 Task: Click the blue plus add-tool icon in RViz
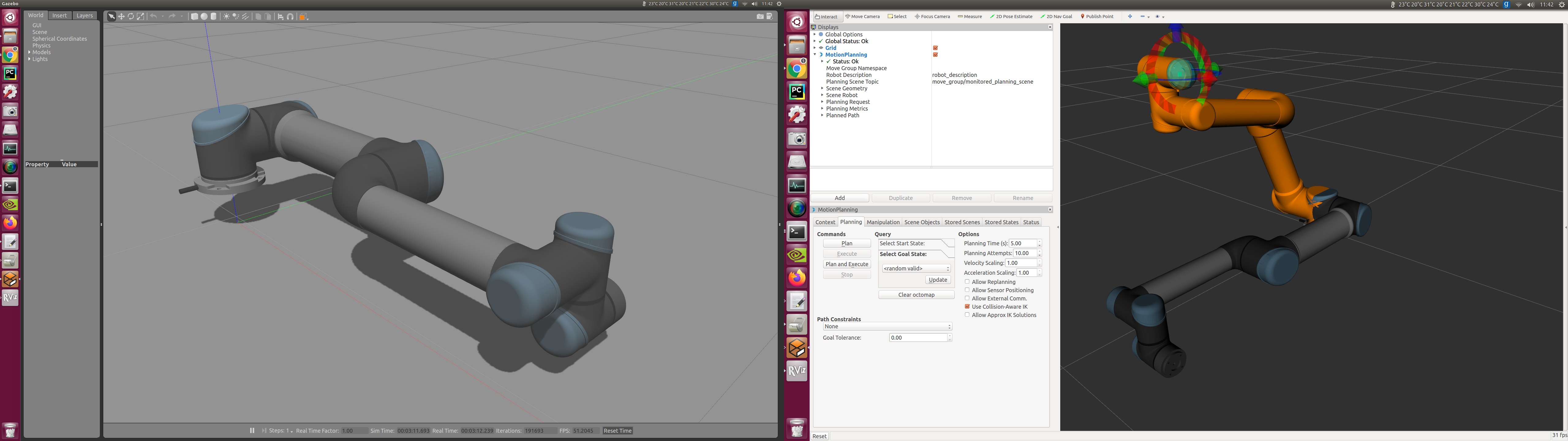[x=1130, y=17]
